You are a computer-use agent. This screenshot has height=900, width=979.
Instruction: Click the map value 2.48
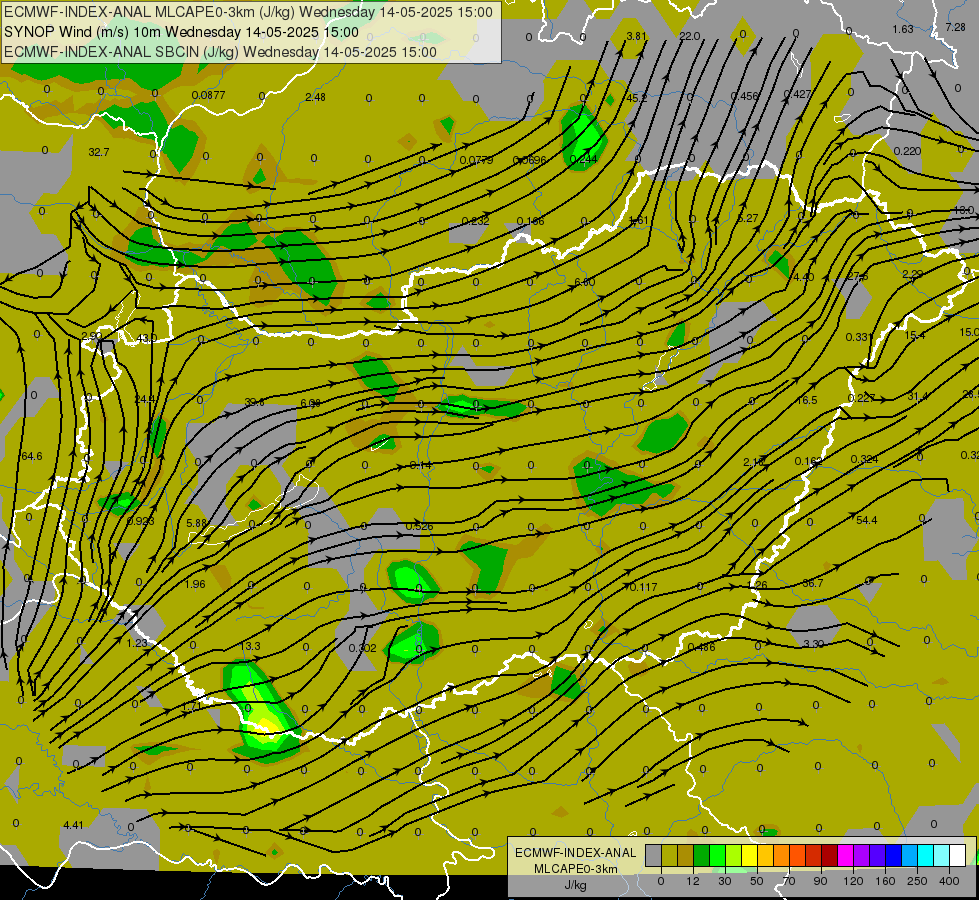pos(315,97)
